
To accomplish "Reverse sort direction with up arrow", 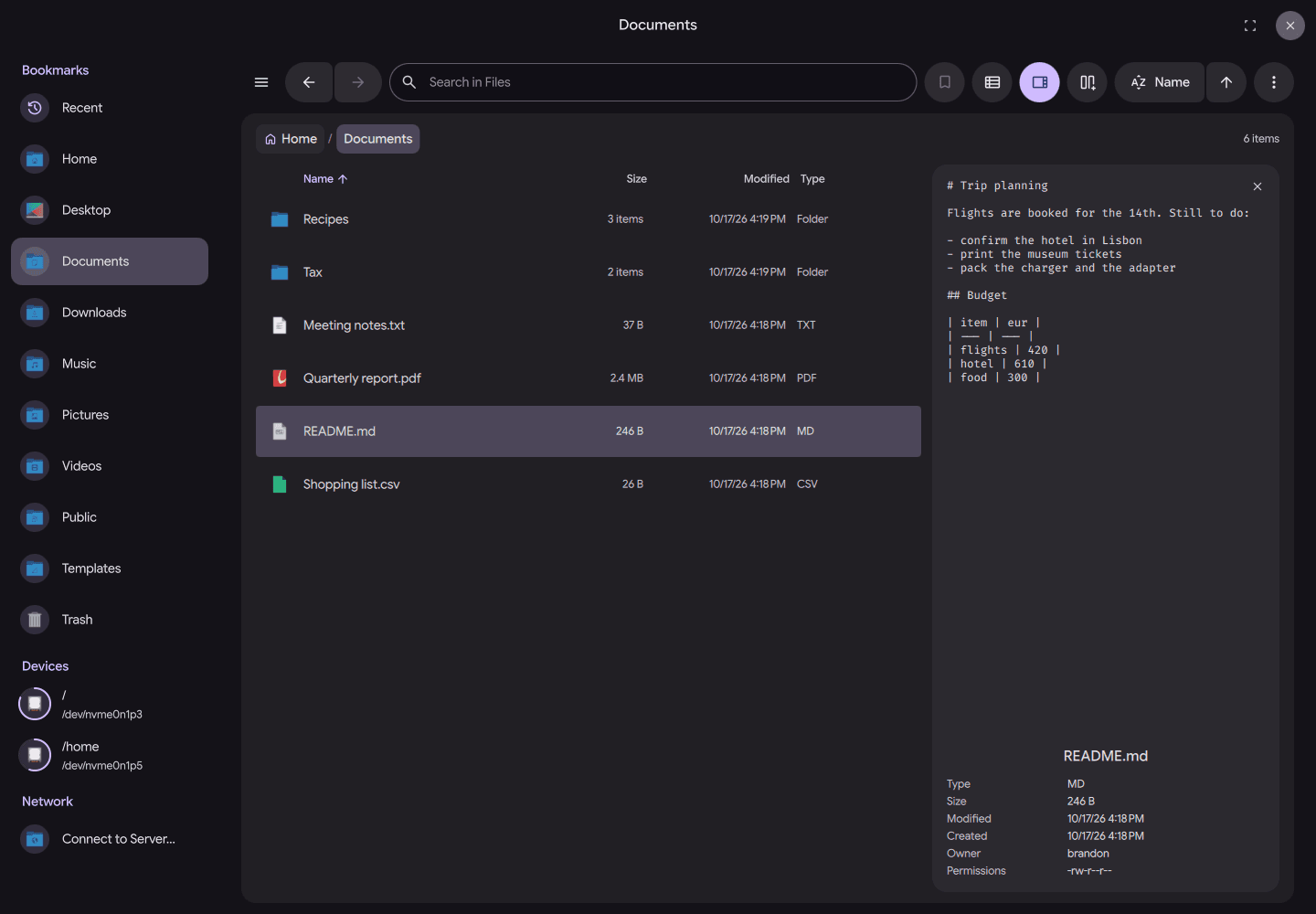I will coord(1226,82).
